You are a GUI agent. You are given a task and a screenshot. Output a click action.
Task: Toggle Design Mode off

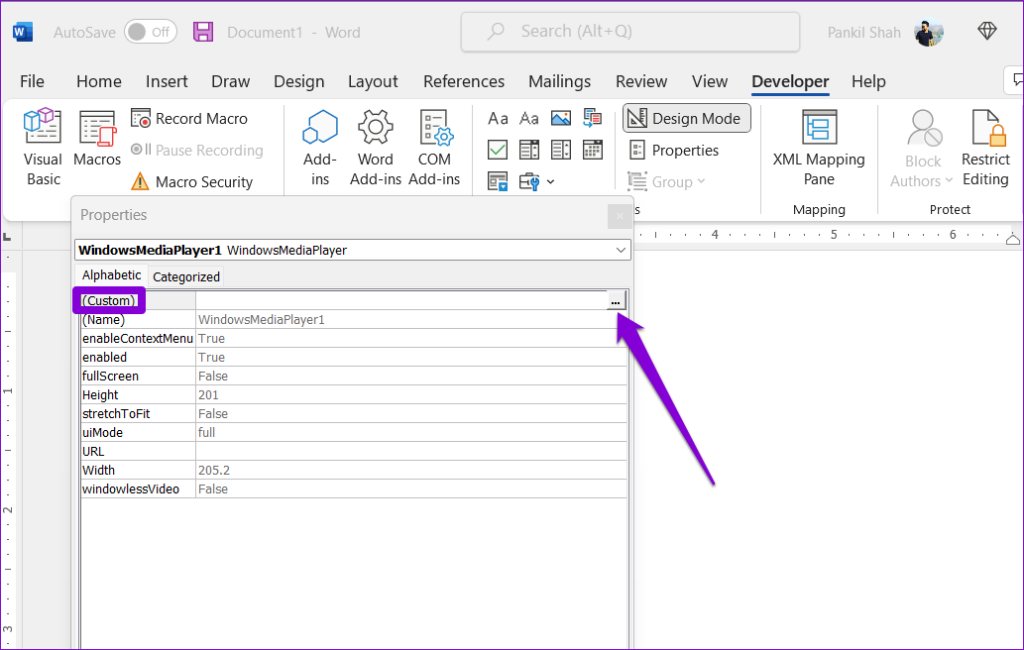[686, 118]
